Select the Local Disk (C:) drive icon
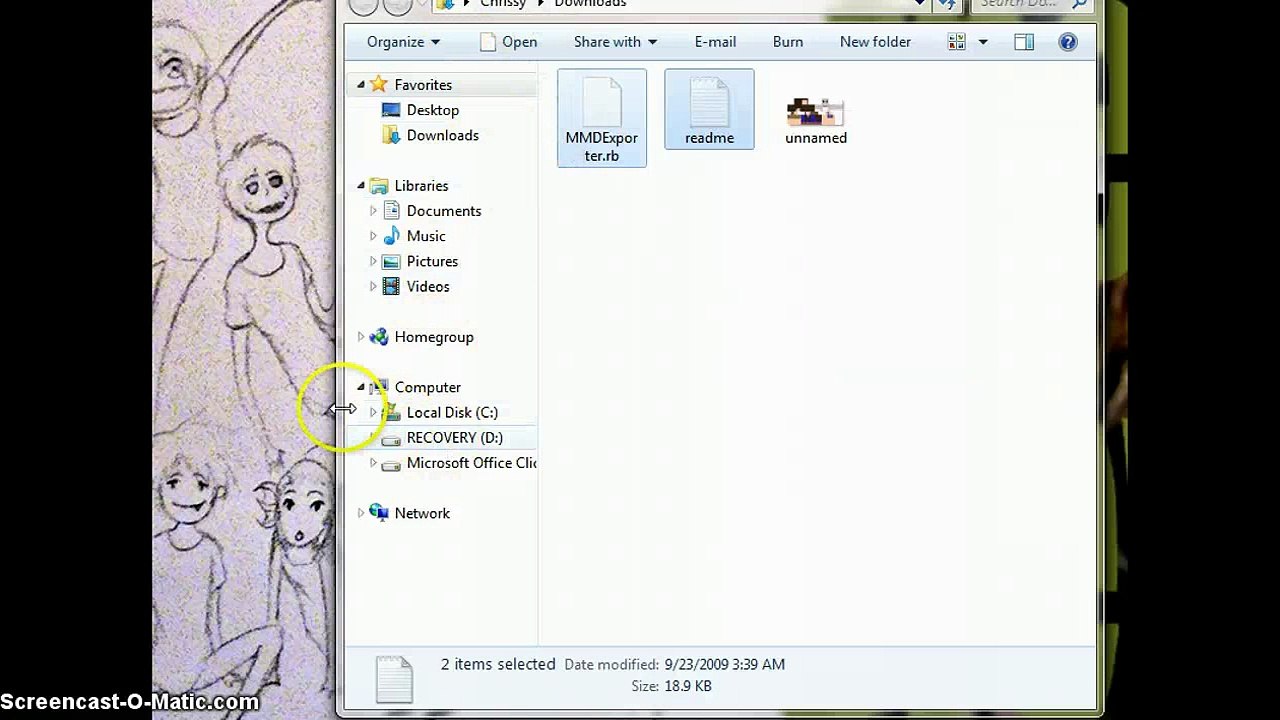Screen dimensions: 1280x720 (391, 412)
